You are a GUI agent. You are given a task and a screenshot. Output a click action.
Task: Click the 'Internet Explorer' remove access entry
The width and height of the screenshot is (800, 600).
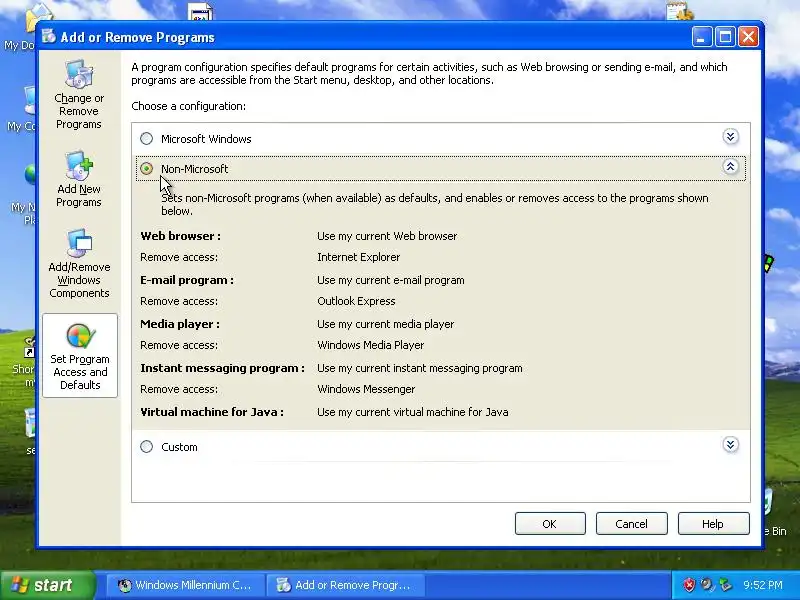point(359,257)
